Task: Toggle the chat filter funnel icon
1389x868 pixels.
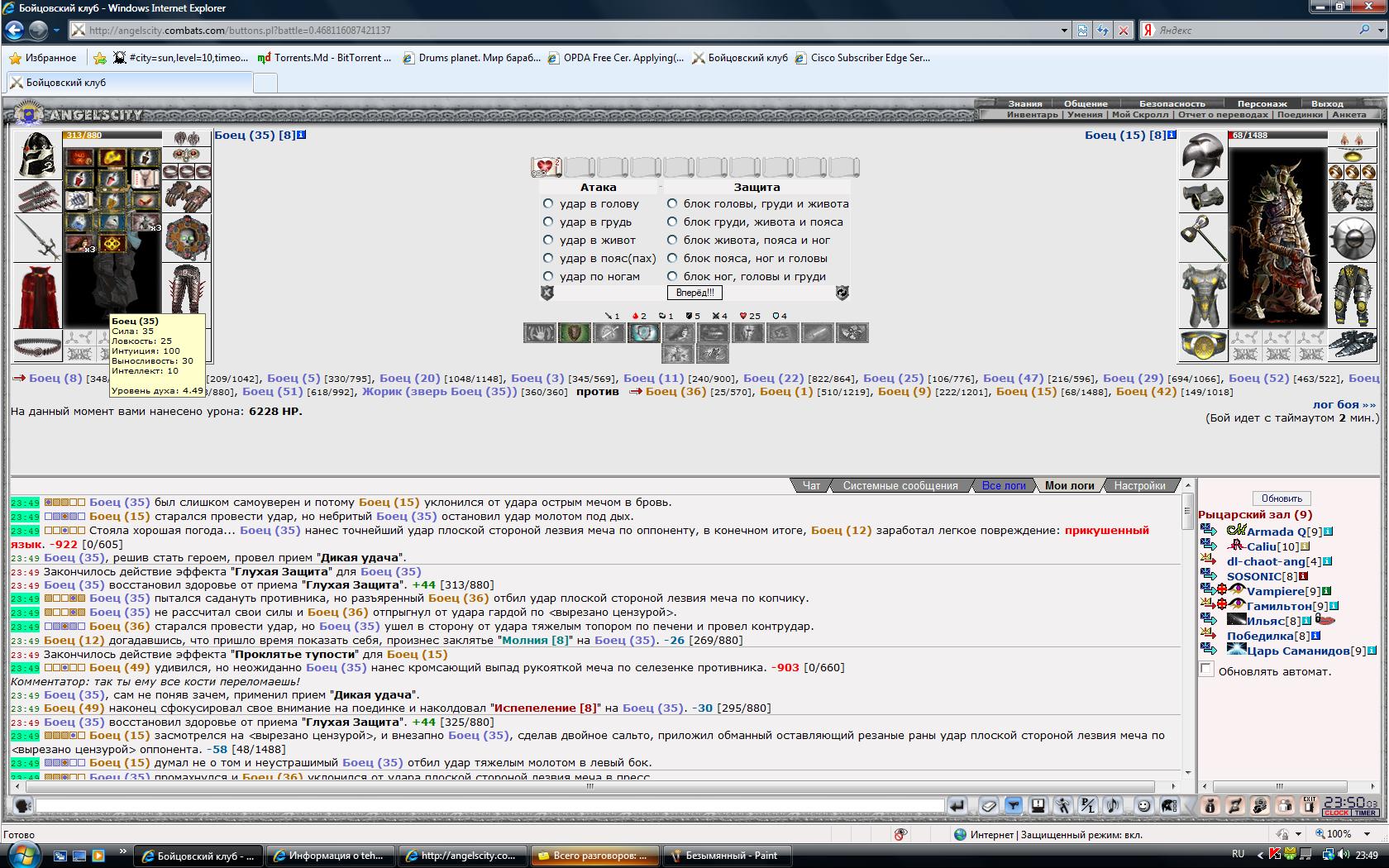Action: 1014,805
